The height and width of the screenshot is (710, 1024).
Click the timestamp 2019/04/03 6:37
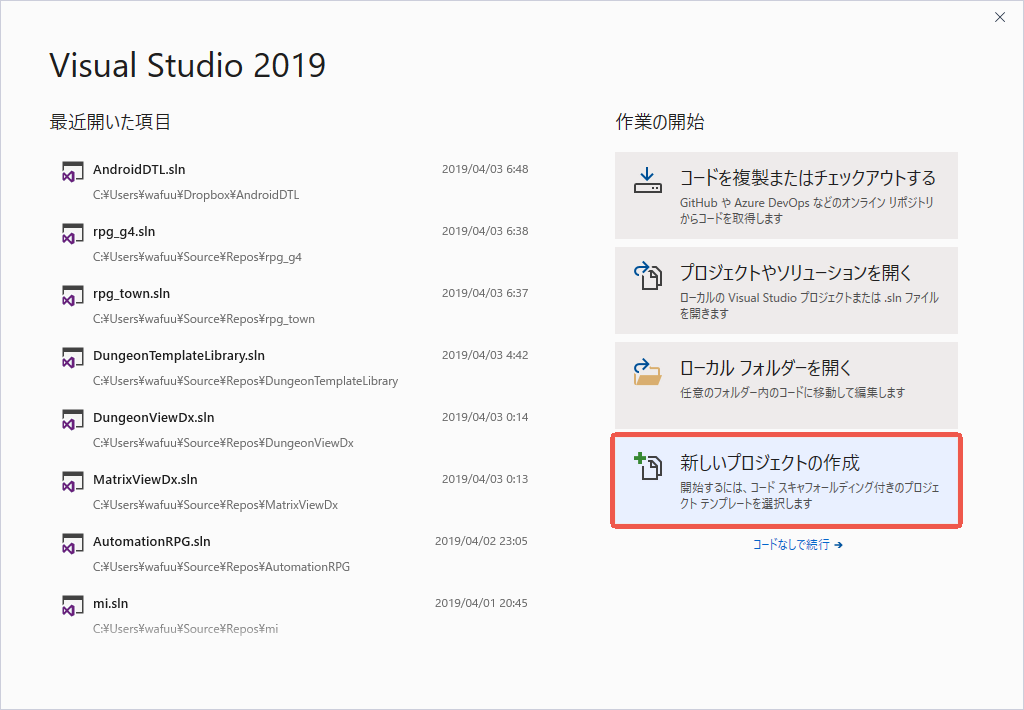[x=485, y=293]
